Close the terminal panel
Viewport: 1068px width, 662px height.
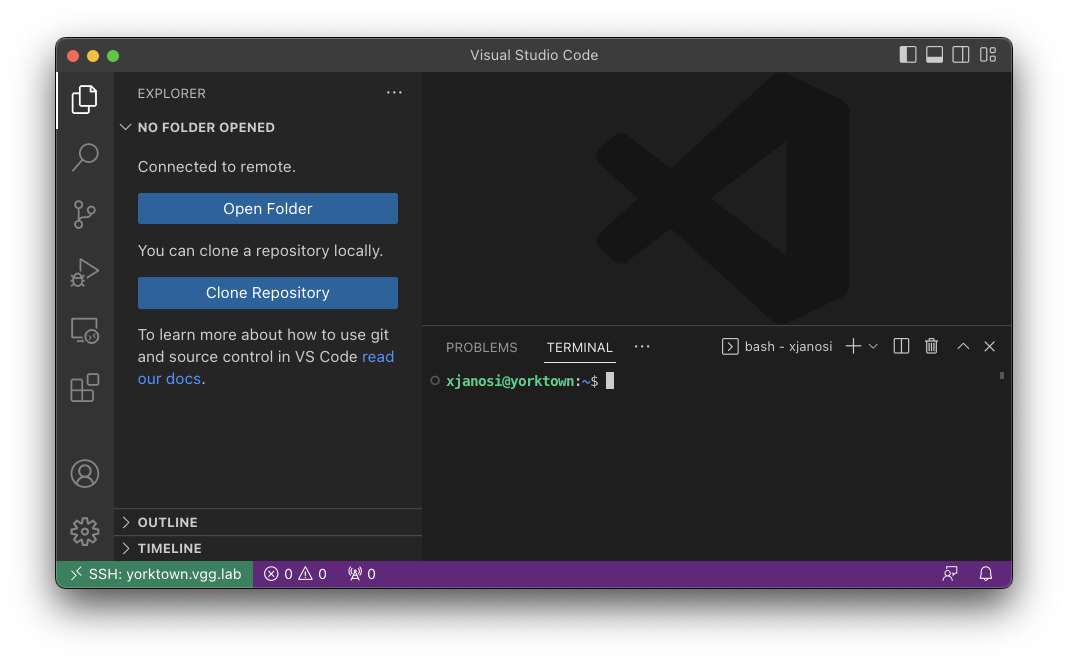click(990, 347)
